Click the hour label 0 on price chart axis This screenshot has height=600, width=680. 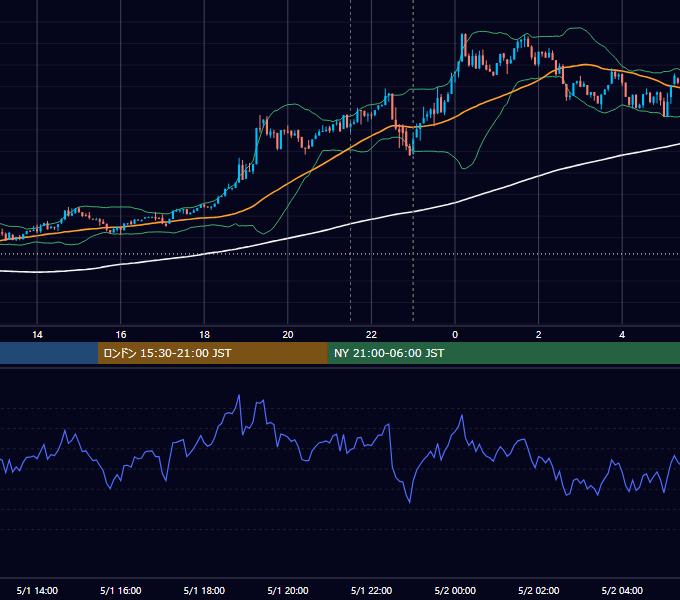coord(455,335)
